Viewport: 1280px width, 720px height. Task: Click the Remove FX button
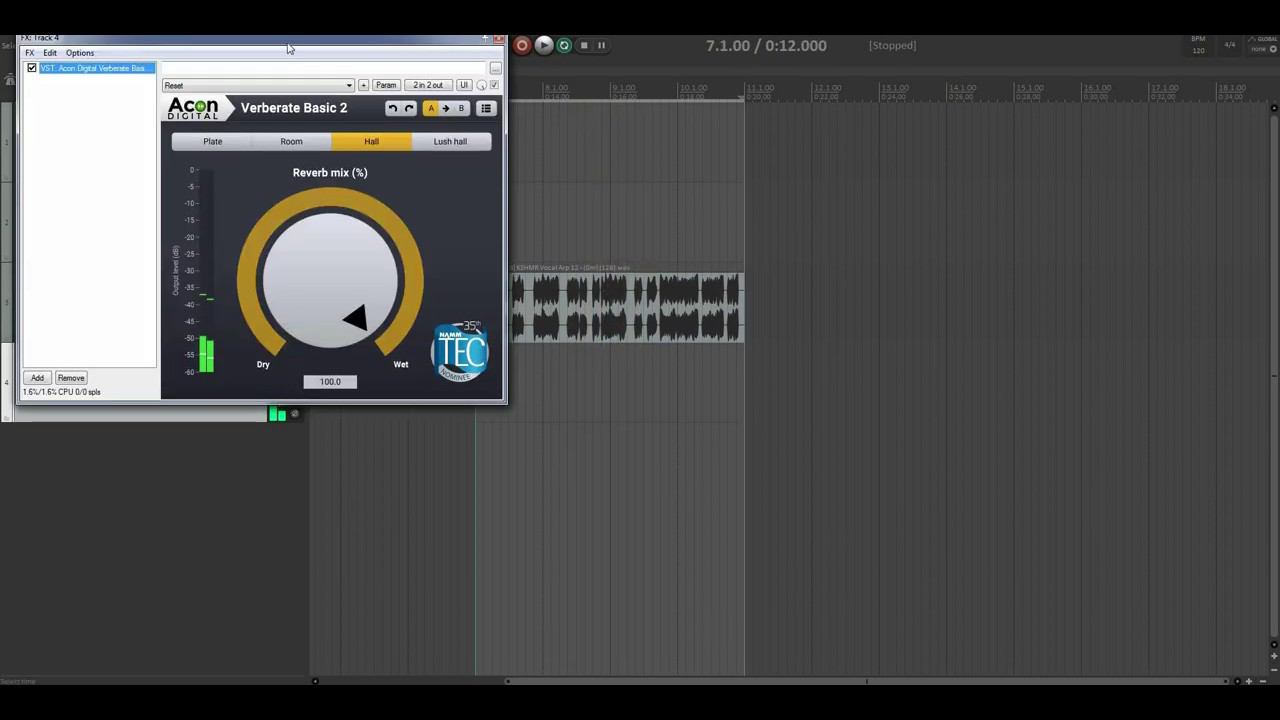click(71, 378)
